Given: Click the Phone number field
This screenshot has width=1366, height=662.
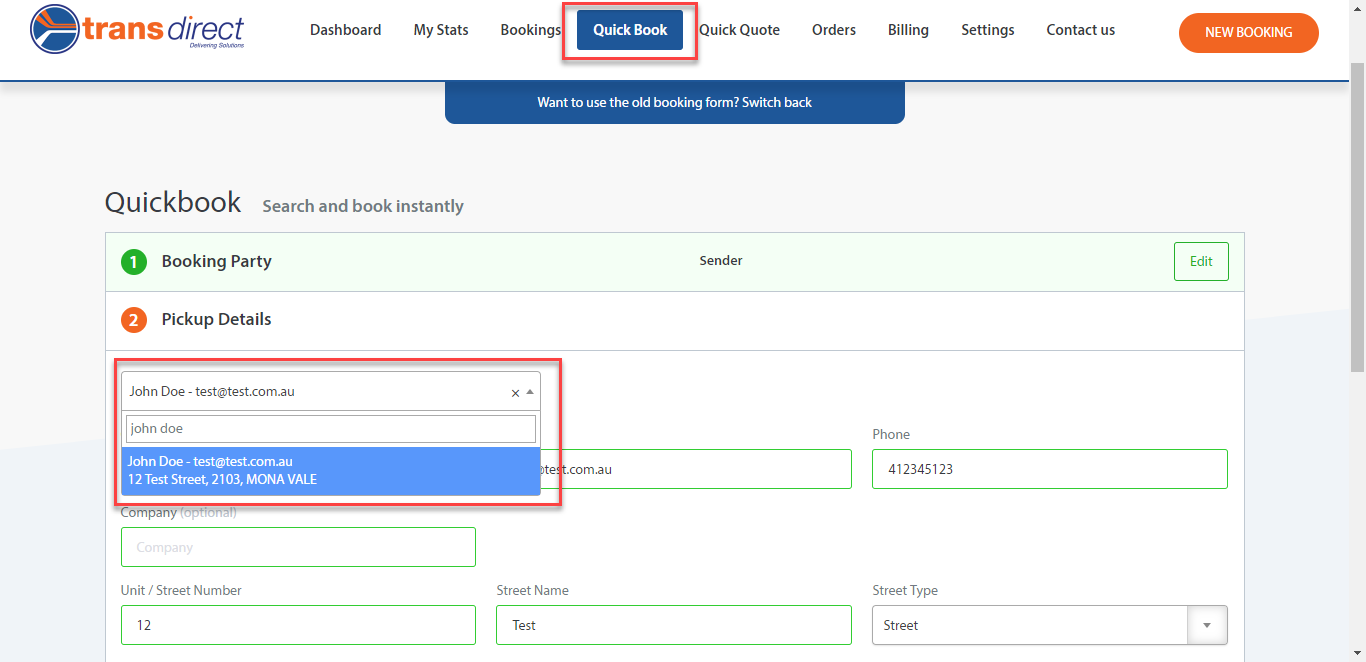Looking at the screenshot, I should point(1049,469).
